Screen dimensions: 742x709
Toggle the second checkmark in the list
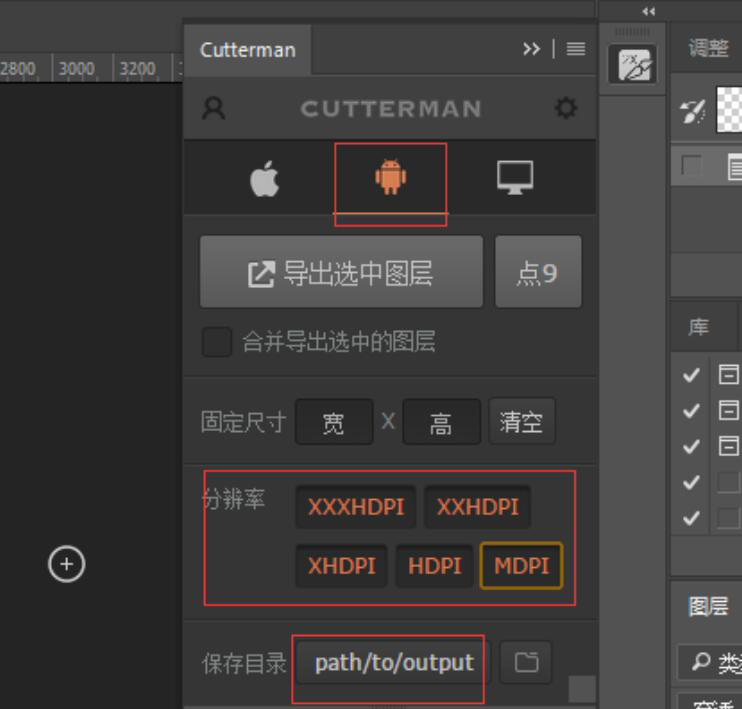click(x=691, y=411)
